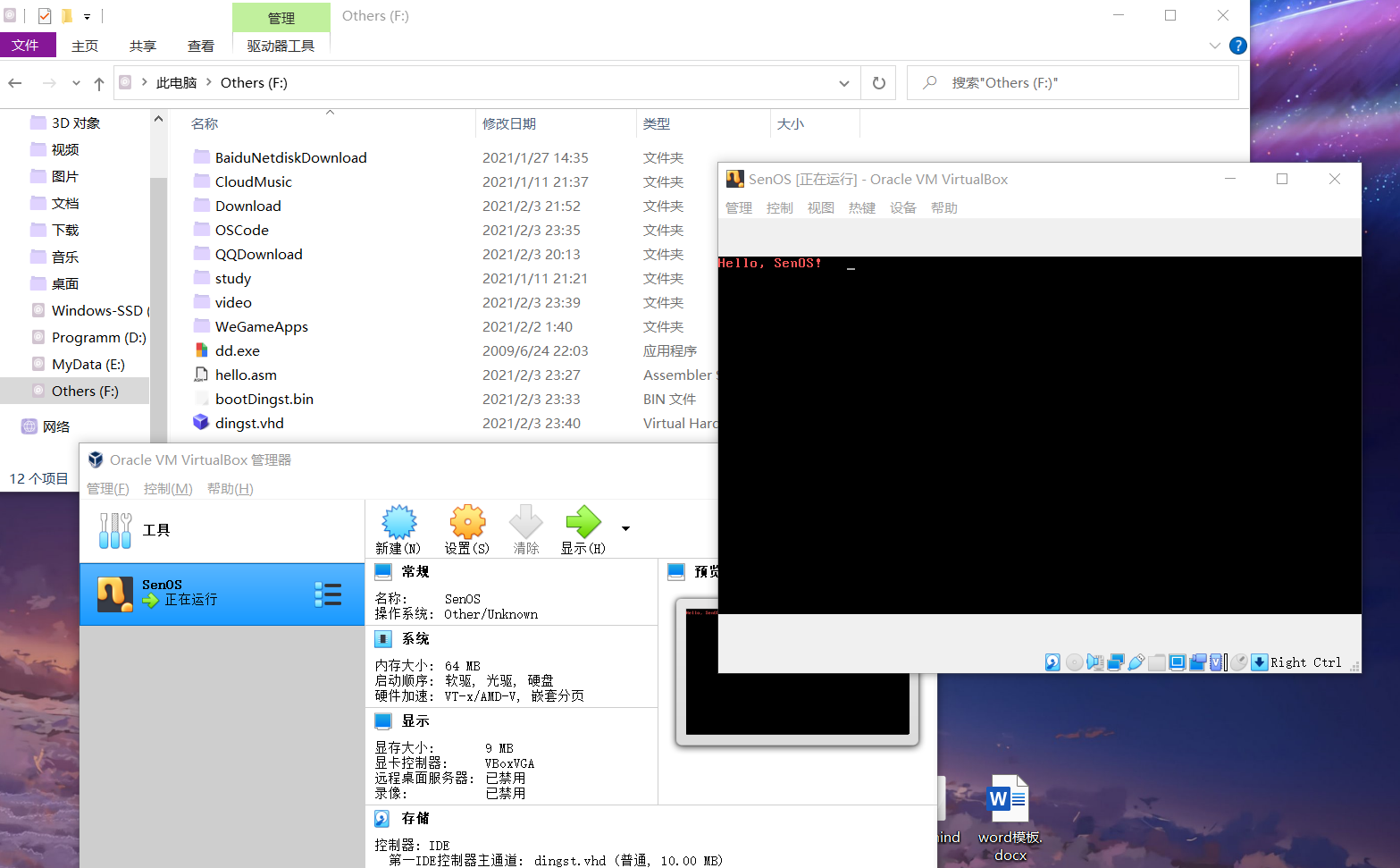1400x868 pixels.
Task: Select bootDingst.bin file
Action: coord(264,399)
